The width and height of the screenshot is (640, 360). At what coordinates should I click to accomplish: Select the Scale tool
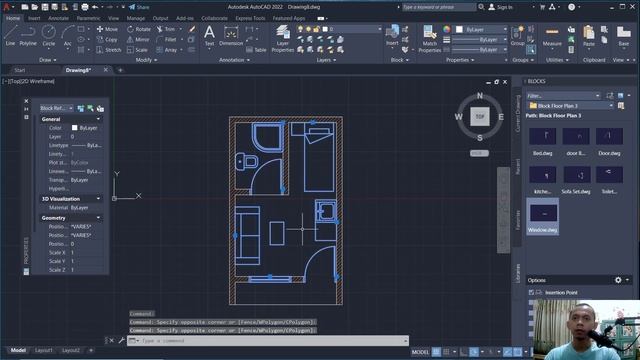coord(137,50)
